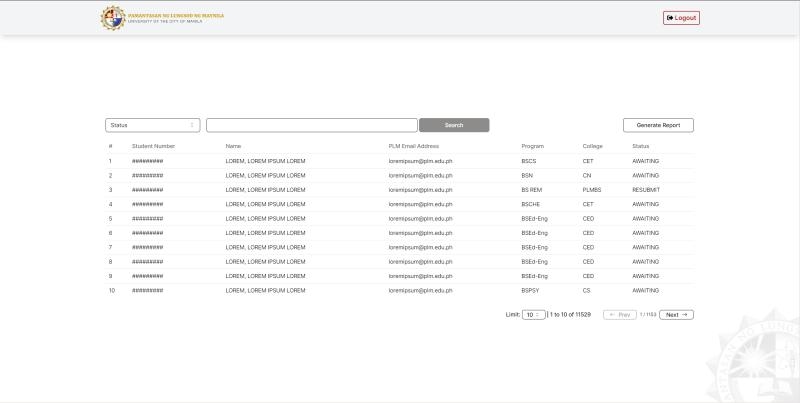Viewport: 800px width, 403px height.
Task: Open the BSCS student row
Action: (400, 161)
